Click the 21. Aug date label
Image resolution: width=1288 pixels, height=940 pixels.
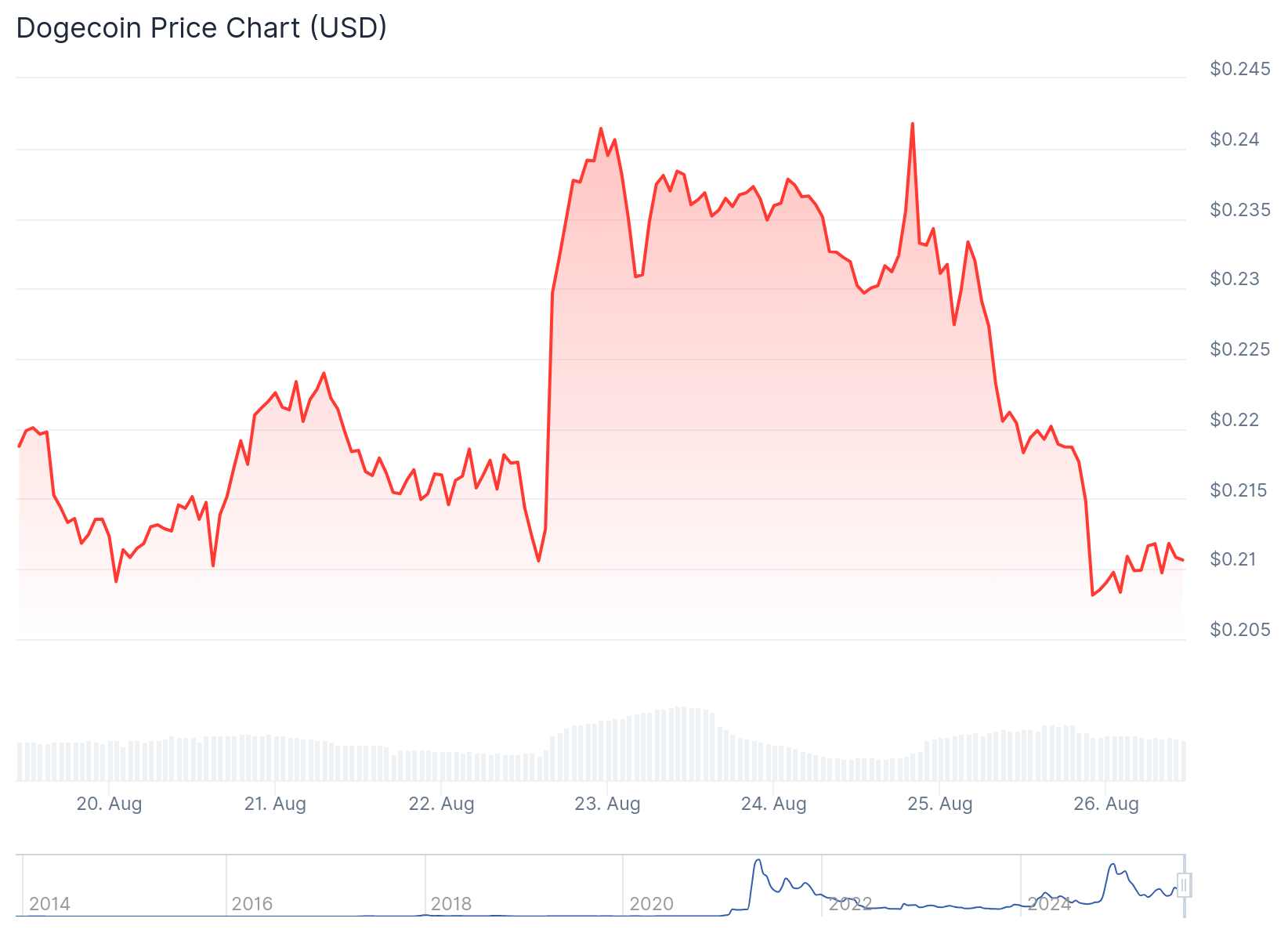pyautogui.click(x=275, y=804)
